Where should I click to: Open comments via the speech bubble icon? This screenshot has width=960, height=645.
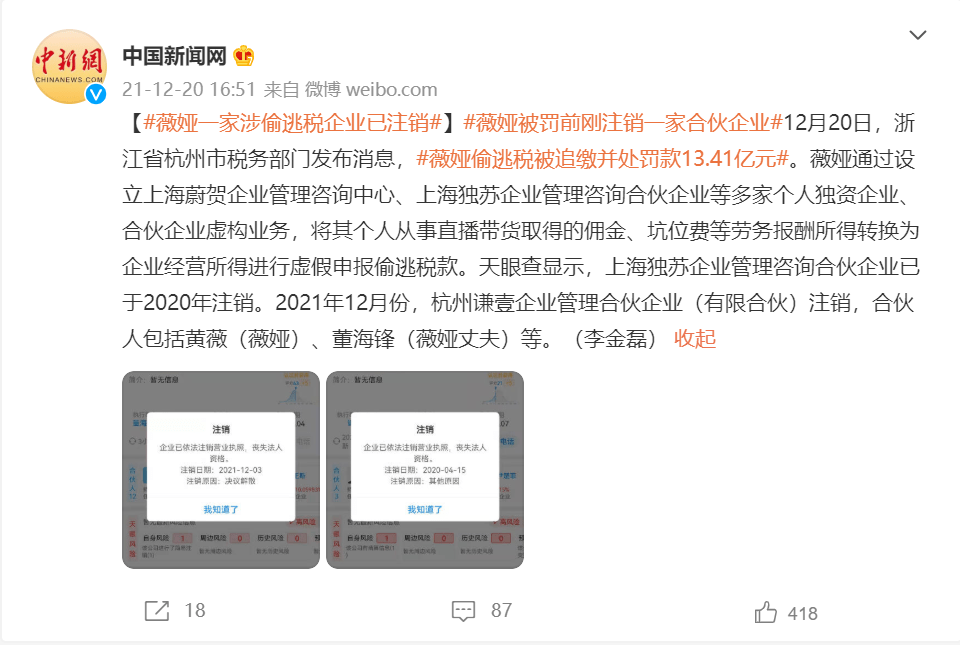[463, 611]
